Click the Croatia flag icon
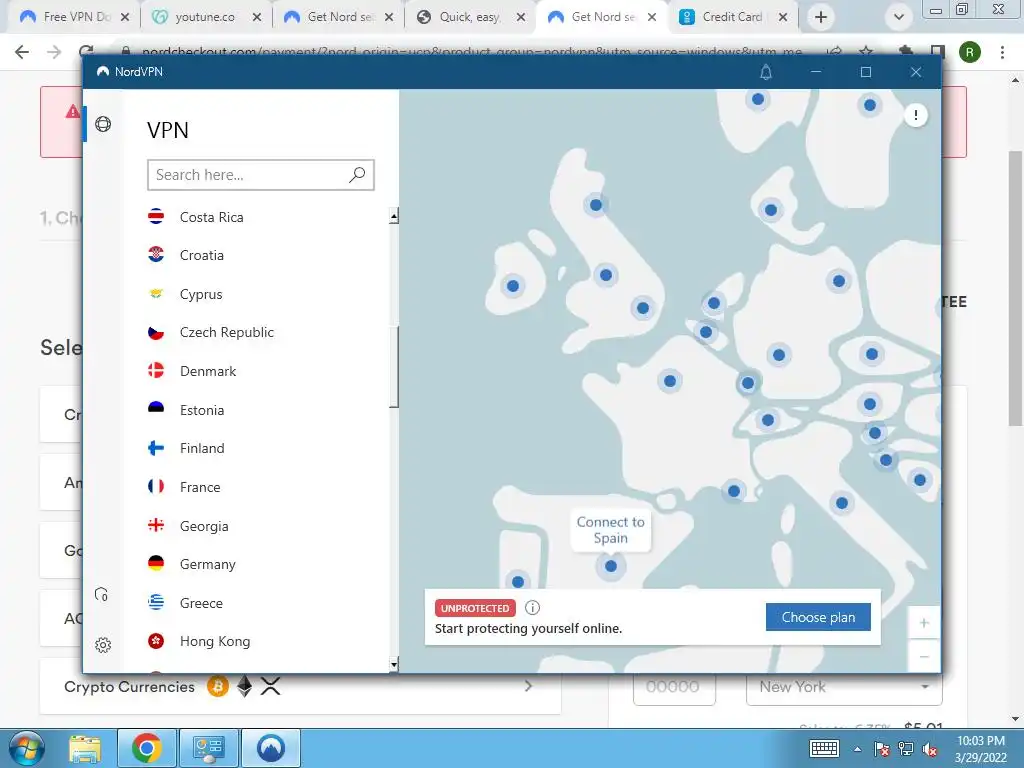Viewport: 1024px width, 768px height. [156, 255]
